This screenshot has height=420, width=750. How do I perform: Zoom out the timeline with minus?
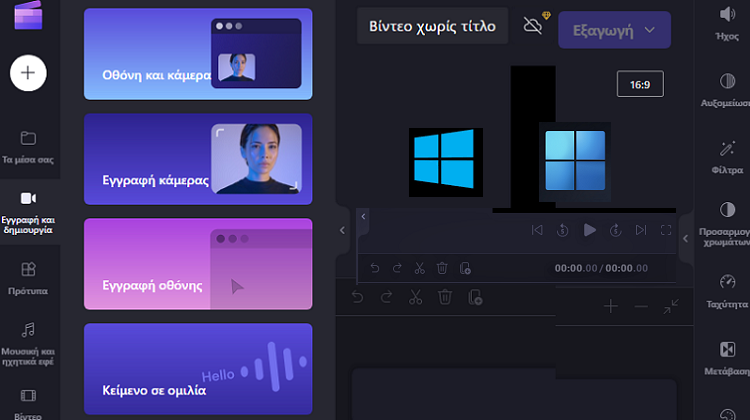(641, 306)
